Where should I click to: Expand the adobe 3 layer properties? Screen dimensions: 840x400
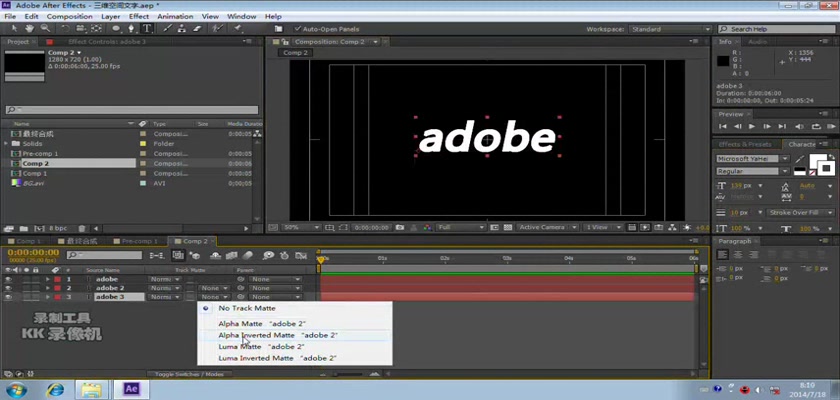click(48, 297)
